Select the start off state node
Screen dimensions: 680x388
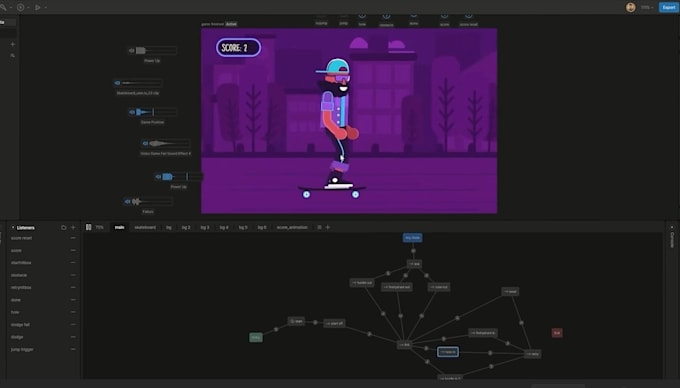334,323
